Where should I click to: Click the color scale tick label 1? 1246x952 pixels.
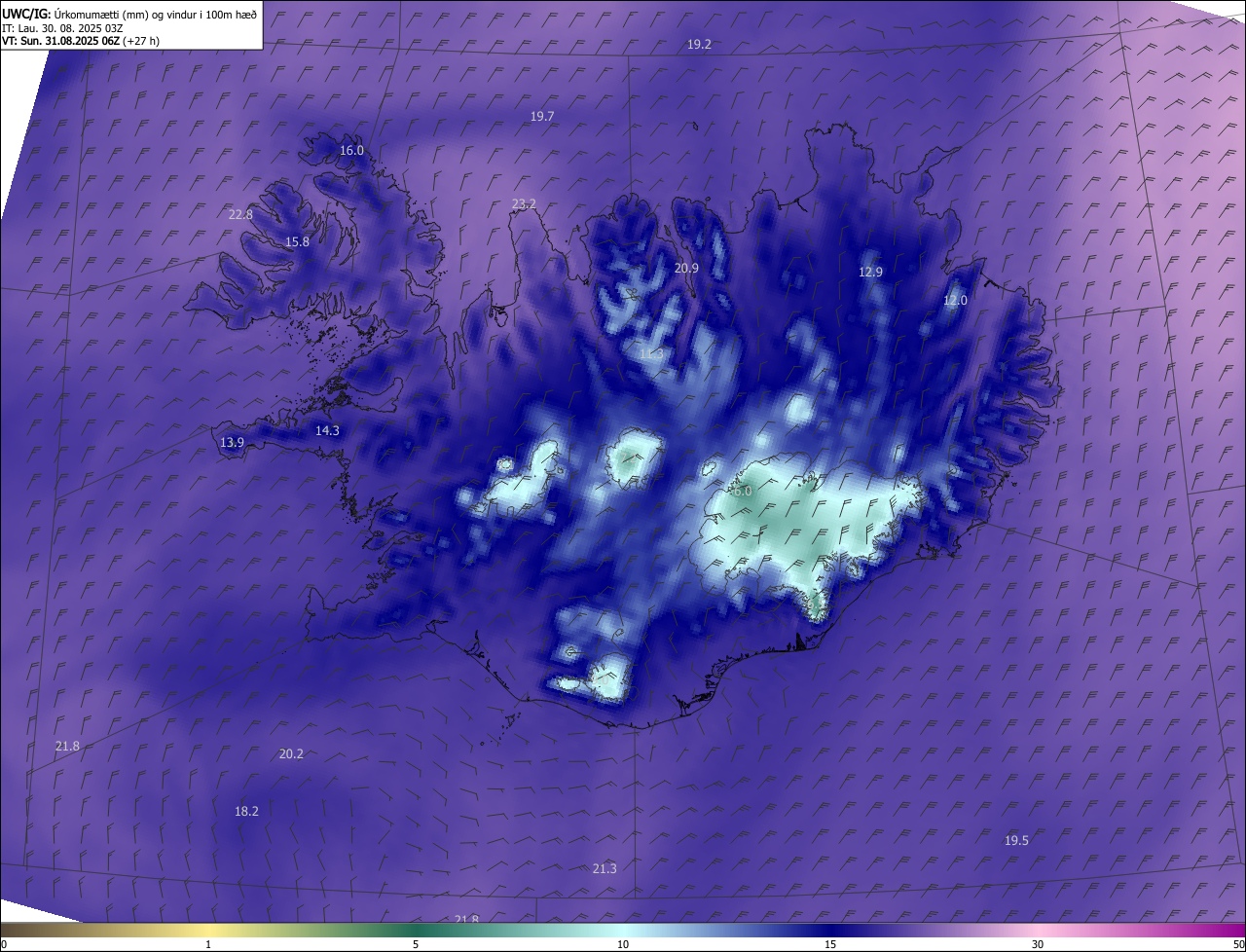[x=208, y=945]
